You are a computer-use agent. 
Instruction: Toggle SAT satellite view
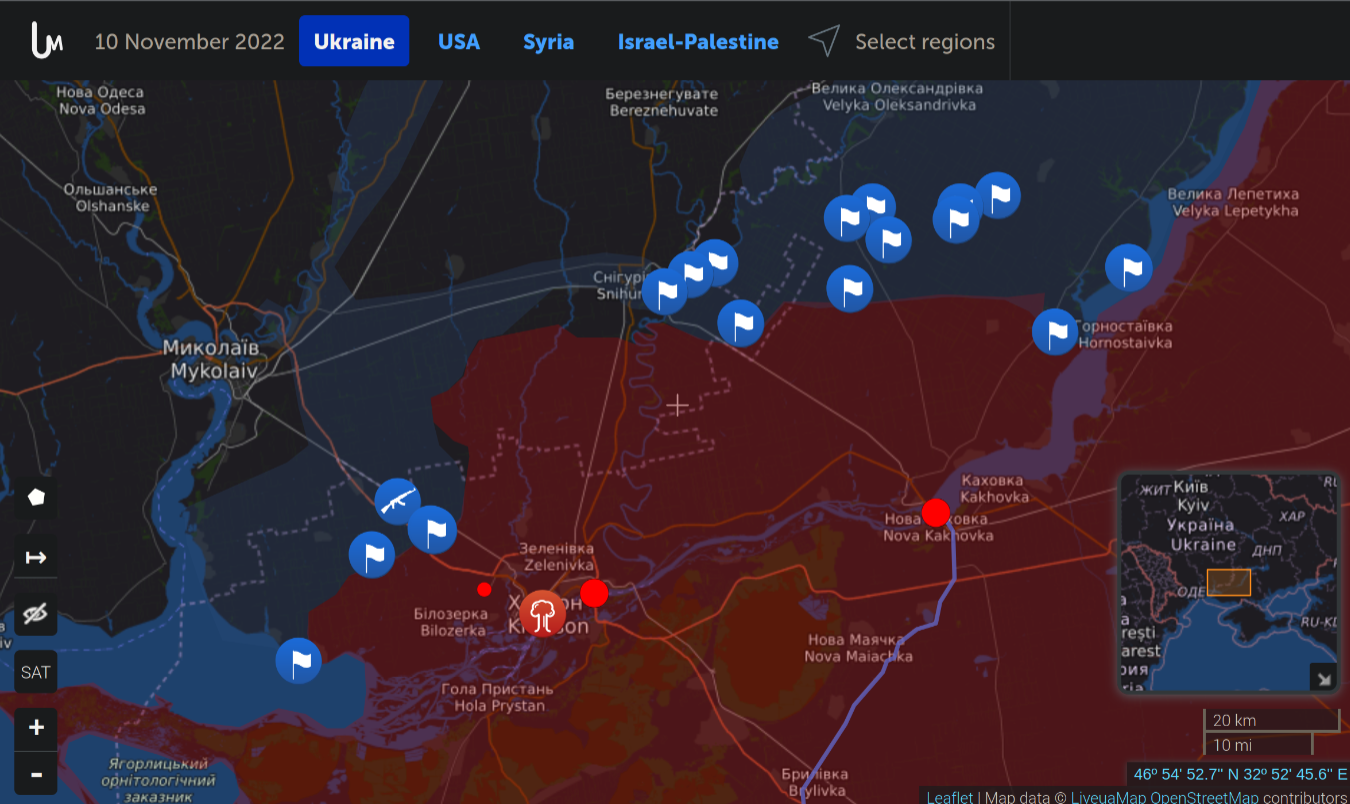click(36, 672)
